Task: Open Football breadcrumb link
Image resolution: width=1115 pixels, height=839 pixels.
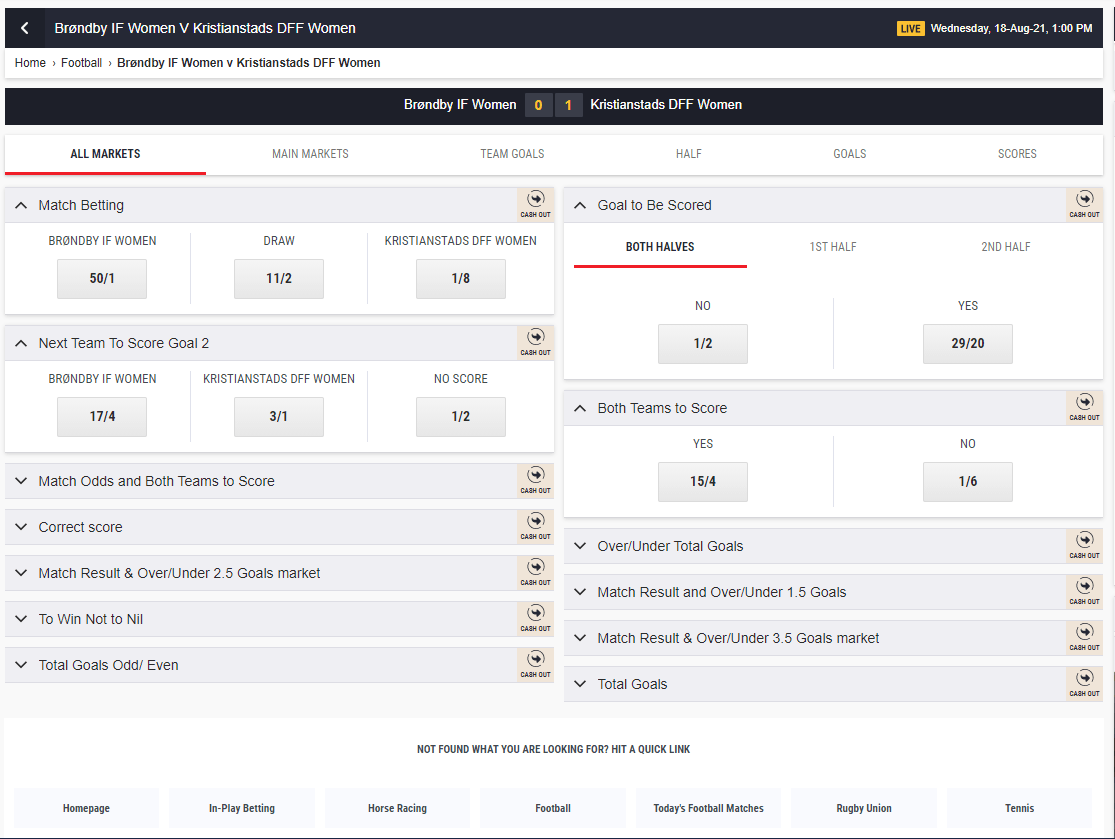Action: [81, 63]
